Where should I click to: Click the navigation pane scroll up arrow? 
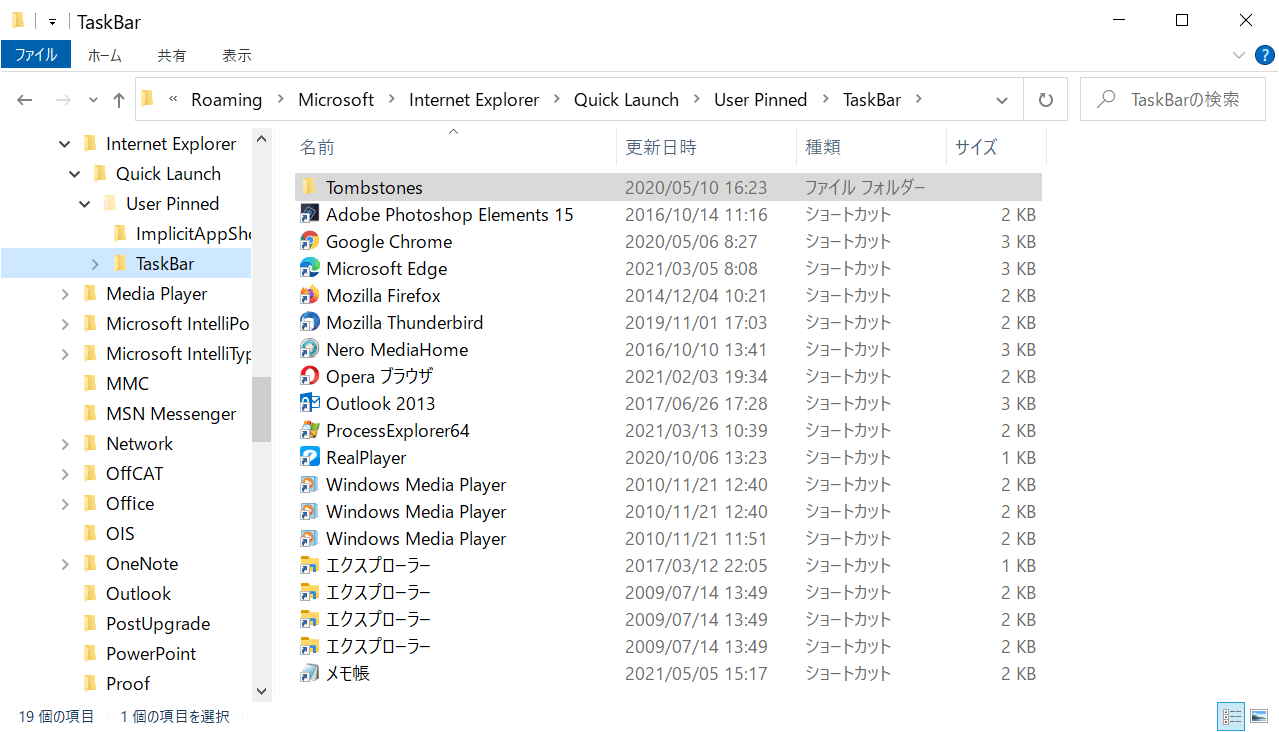262,139
